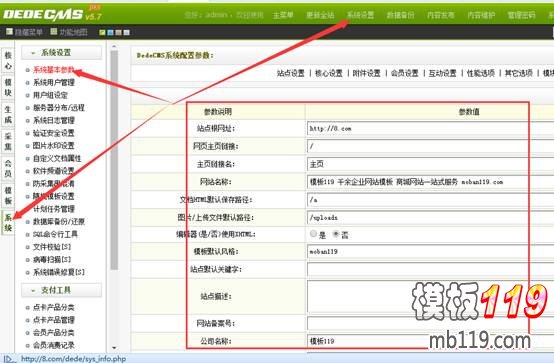
Task: Open 内容维护 in top navigation
Action: click(x=481, y=15)
